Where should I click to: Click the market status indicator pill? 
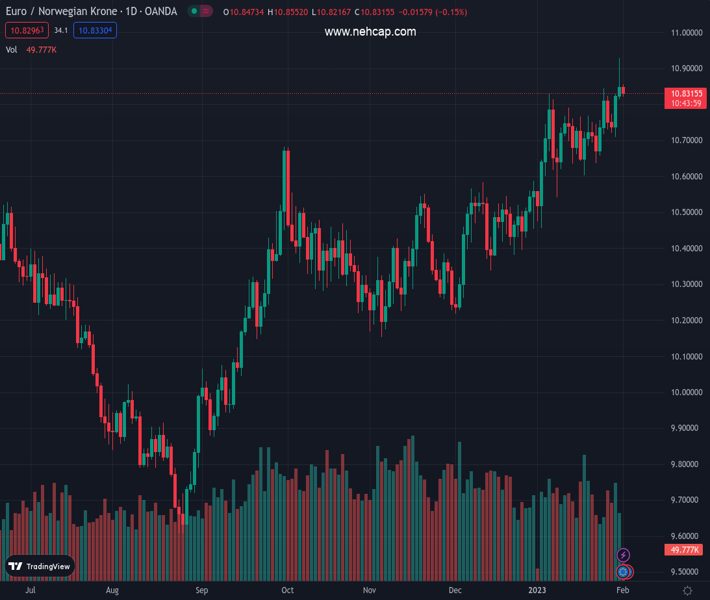(200, 12)
